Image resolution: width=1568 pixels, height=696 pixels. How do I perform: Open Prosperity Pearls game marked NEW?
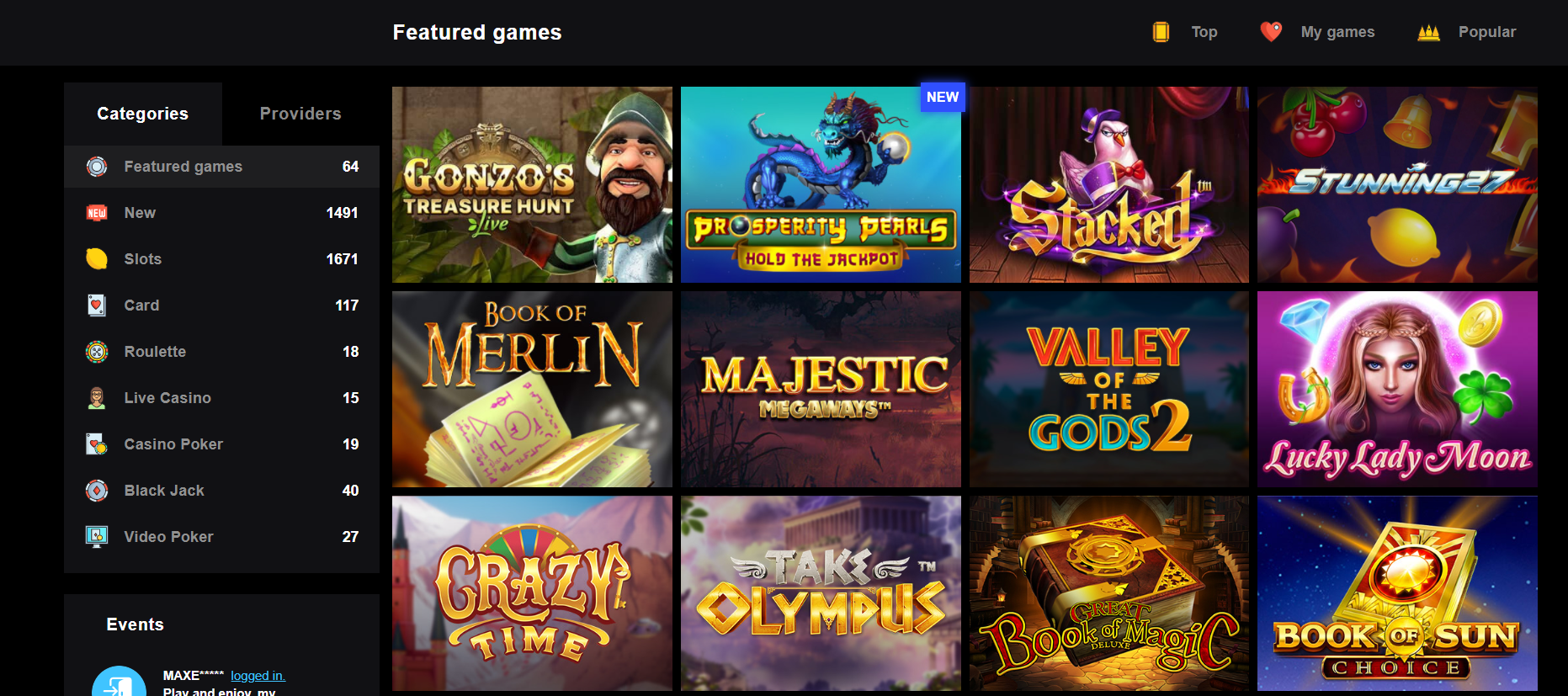tap(821, 184)
